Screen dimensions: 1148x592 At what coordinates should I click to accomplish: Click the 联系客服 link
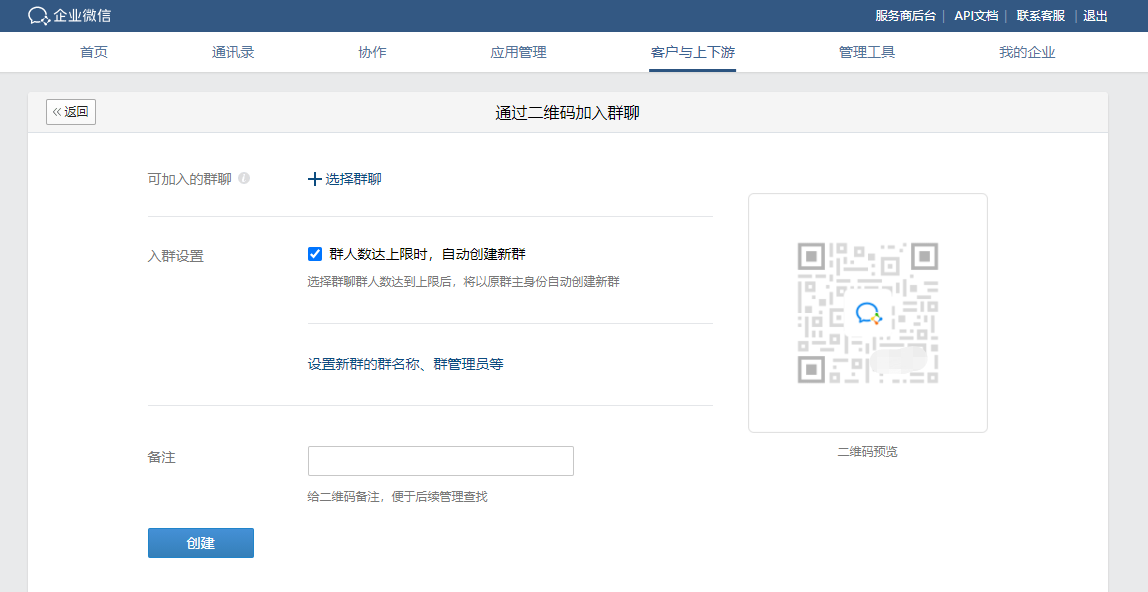pyautogui.click(x=1041, y=15)
